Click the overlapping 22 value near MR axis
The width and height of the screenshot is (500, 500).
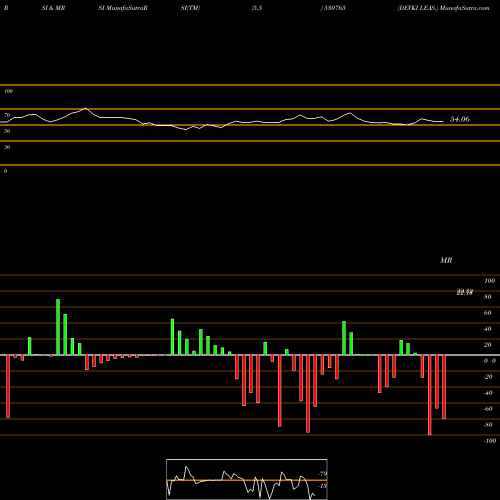pos(465,292)
